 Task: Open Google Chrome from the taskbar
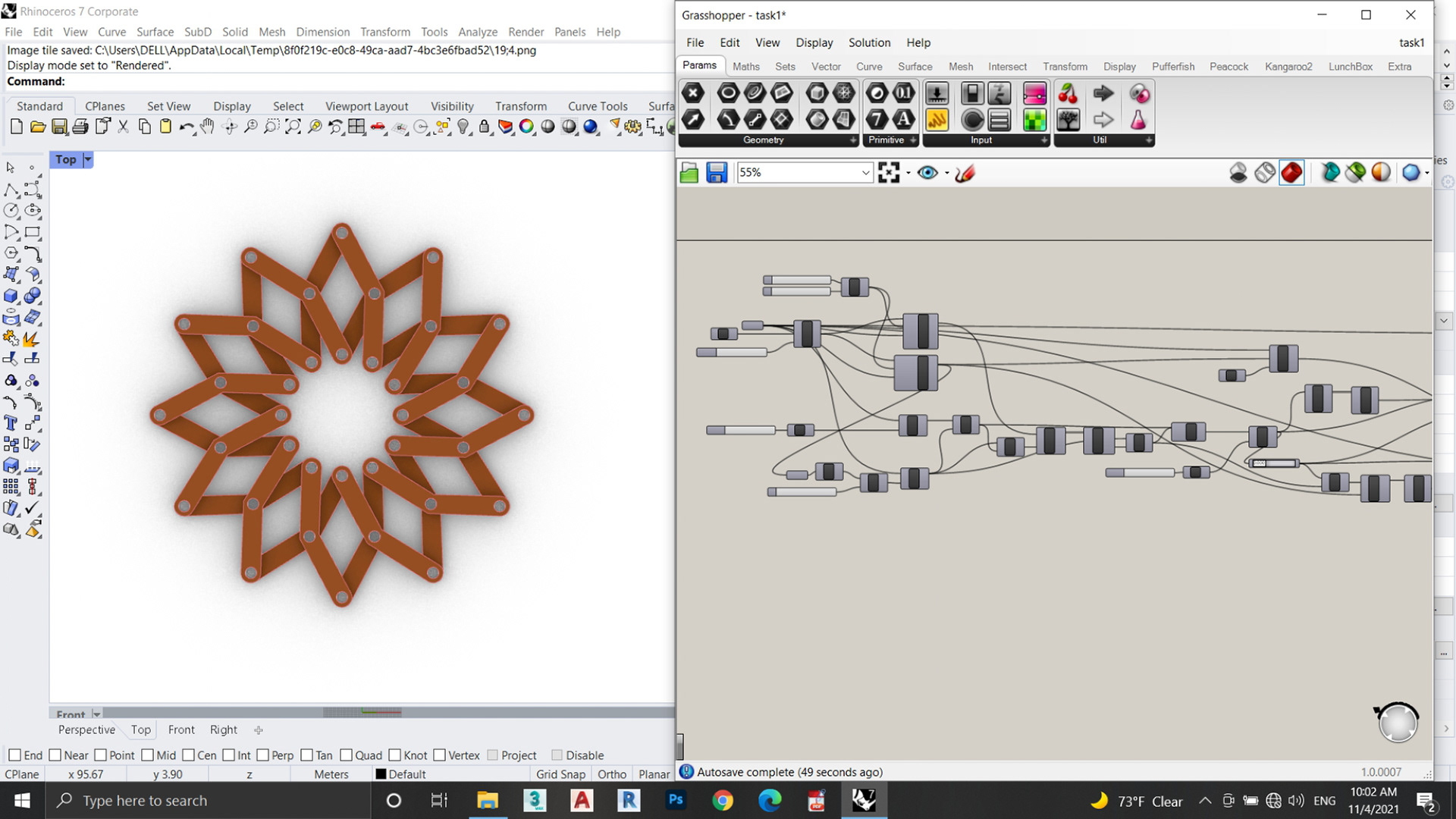click(x=723, y=800)
